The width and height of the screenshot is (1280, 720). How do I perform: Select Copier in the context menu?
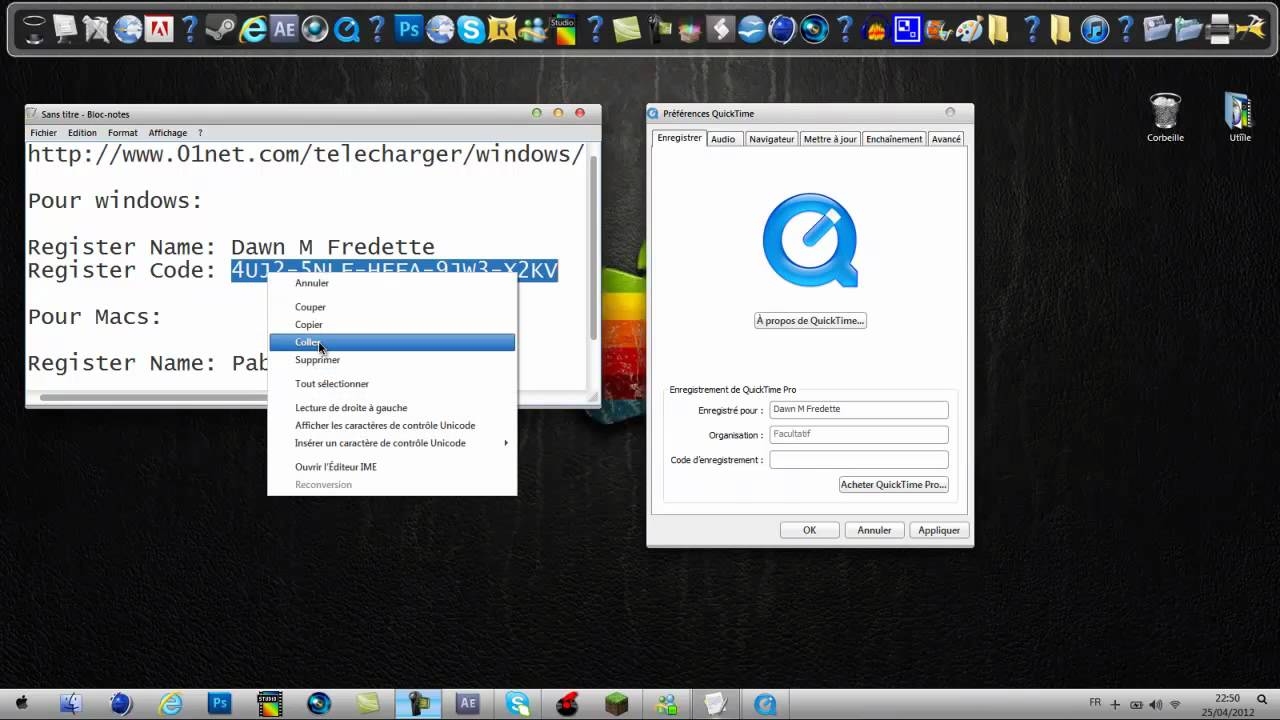pos(392,324)
